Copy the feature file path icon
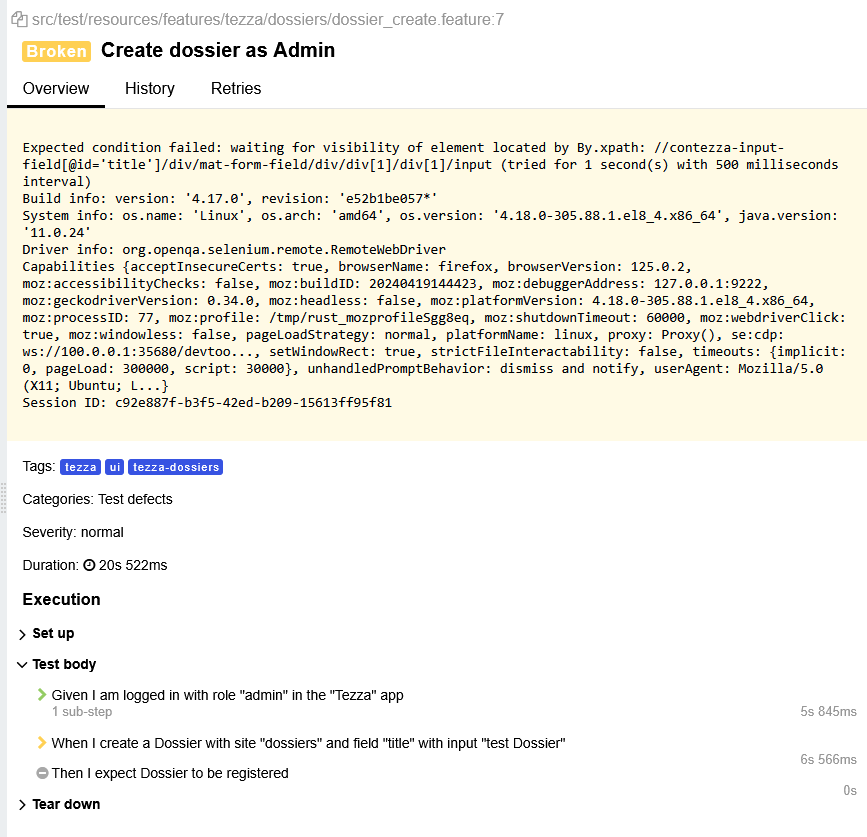The width and height of the screenshot is (867, 837). click(19, 19)
